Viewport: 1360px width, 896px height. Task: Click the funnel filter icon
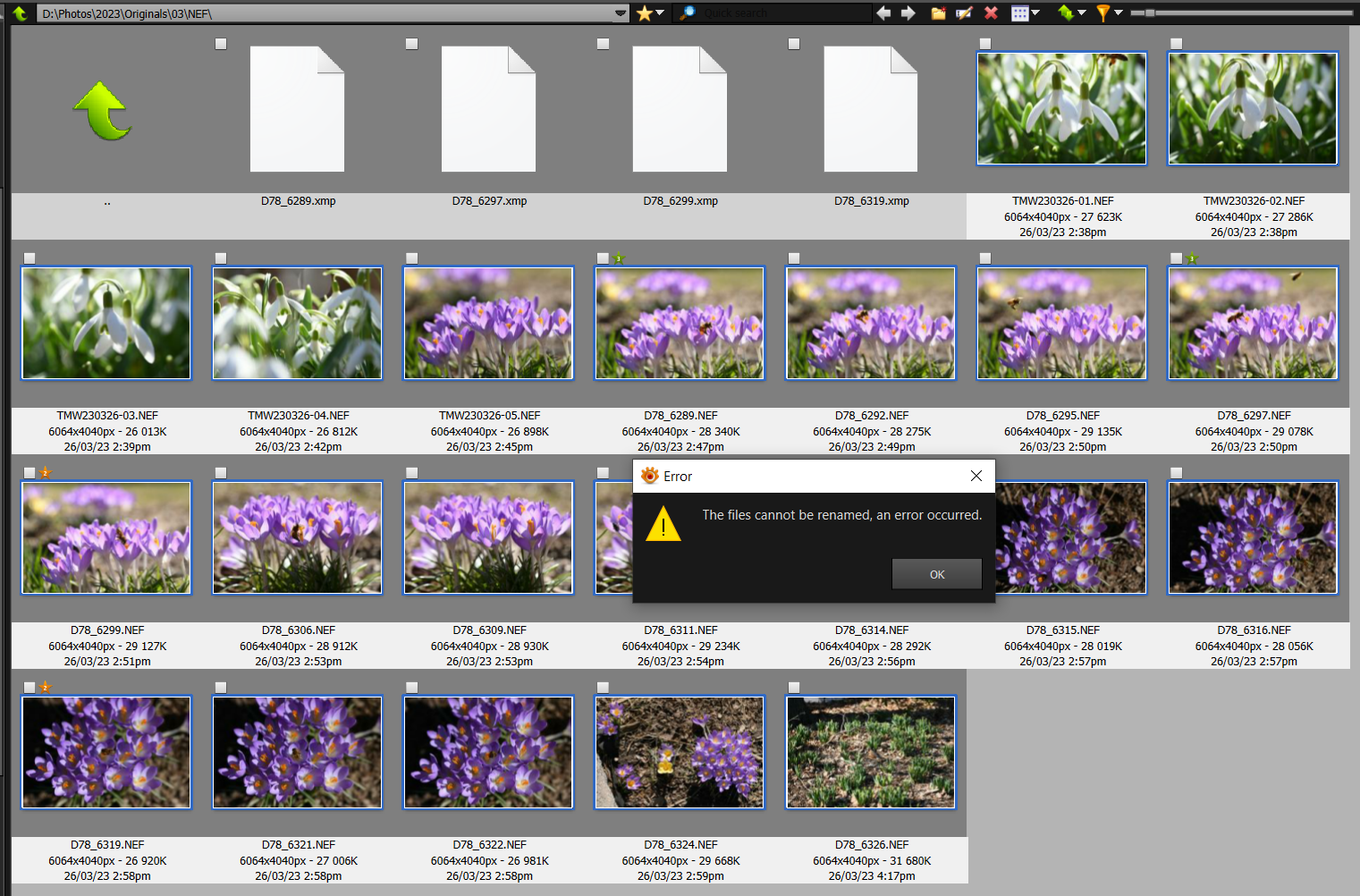coord(1103,13)
